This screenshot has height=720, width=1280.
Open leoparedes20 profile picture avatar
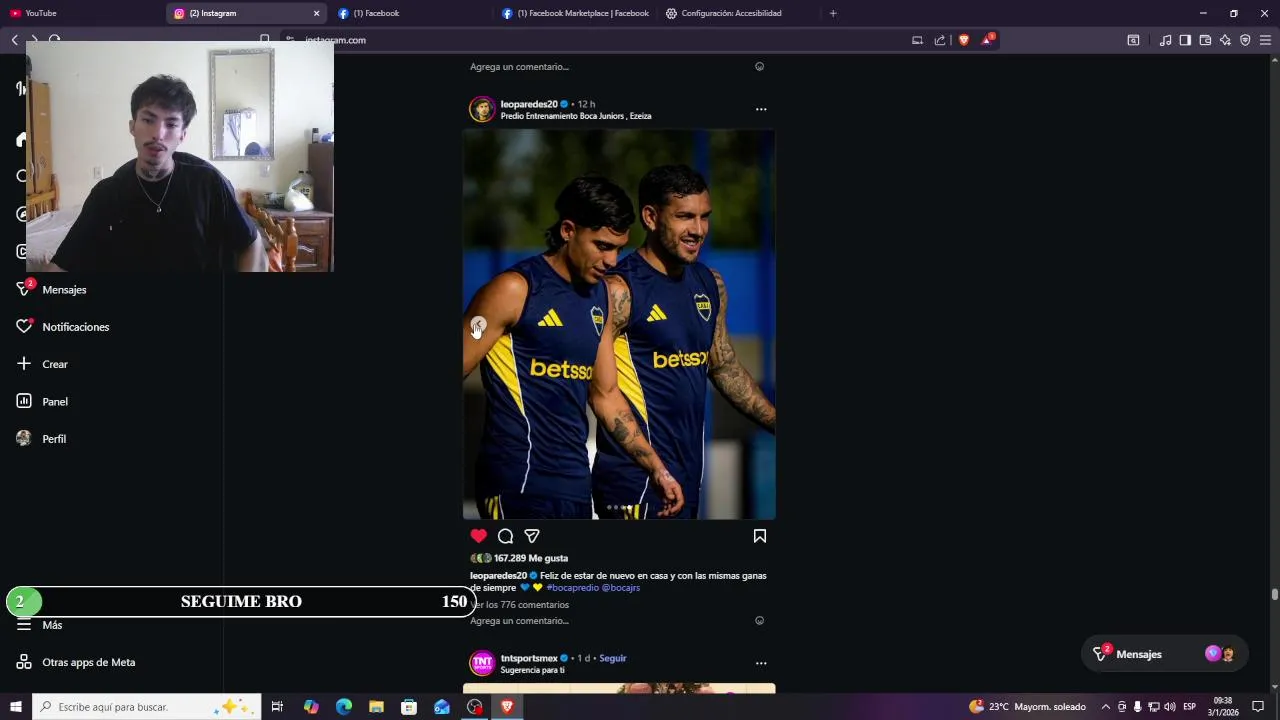pos(483,109)
